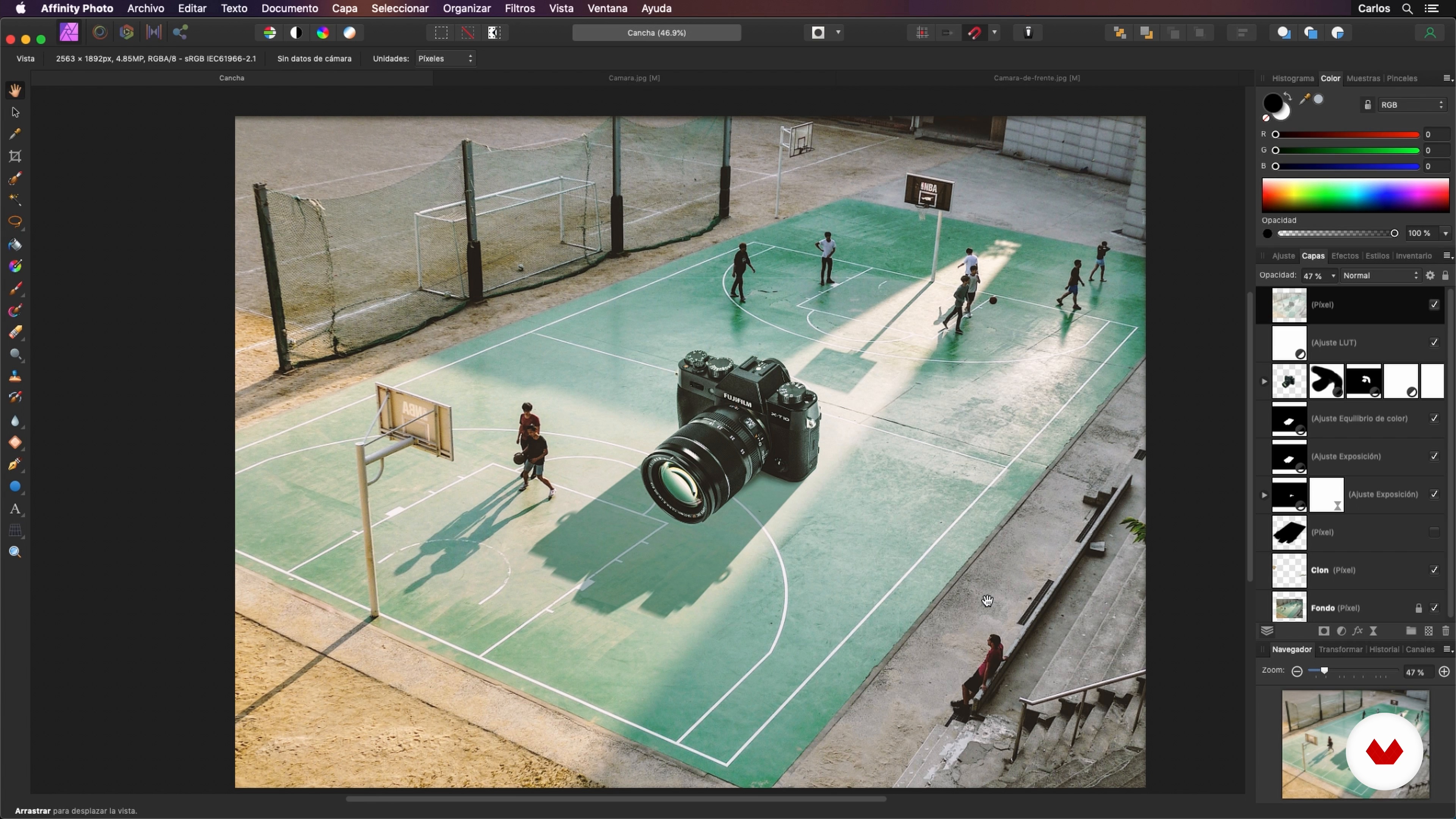Open the Normal blend mode dropdown
Viewport: 1456px width, 819px height.
[x=1380, y=276]
